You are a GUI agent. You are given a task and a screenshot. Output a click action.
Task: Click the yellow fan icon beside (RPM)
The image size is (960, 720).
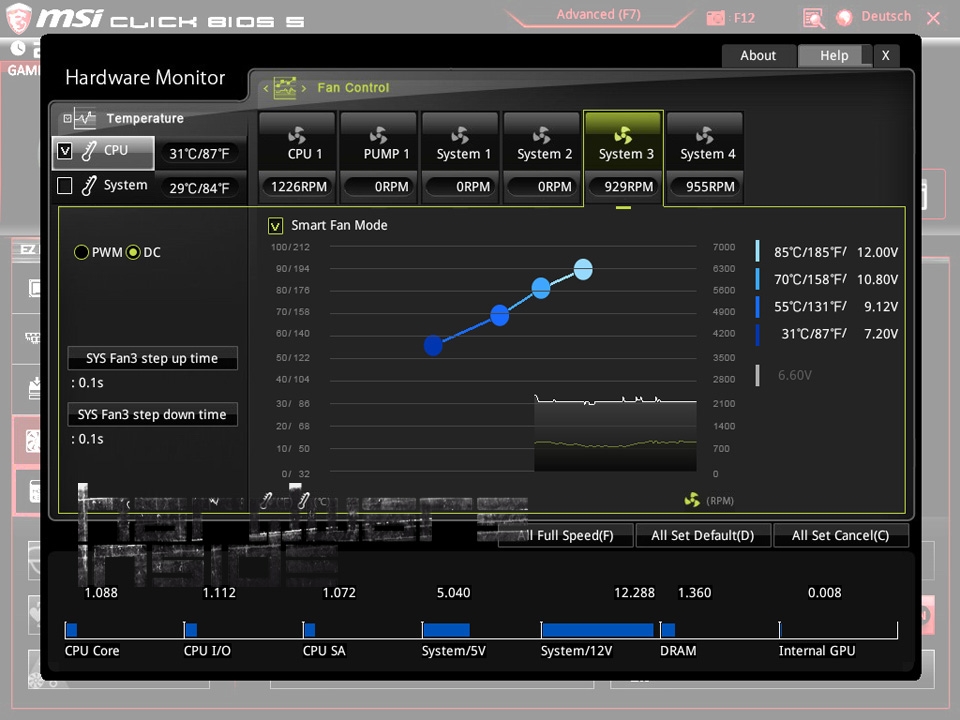(x=692, y=500)
